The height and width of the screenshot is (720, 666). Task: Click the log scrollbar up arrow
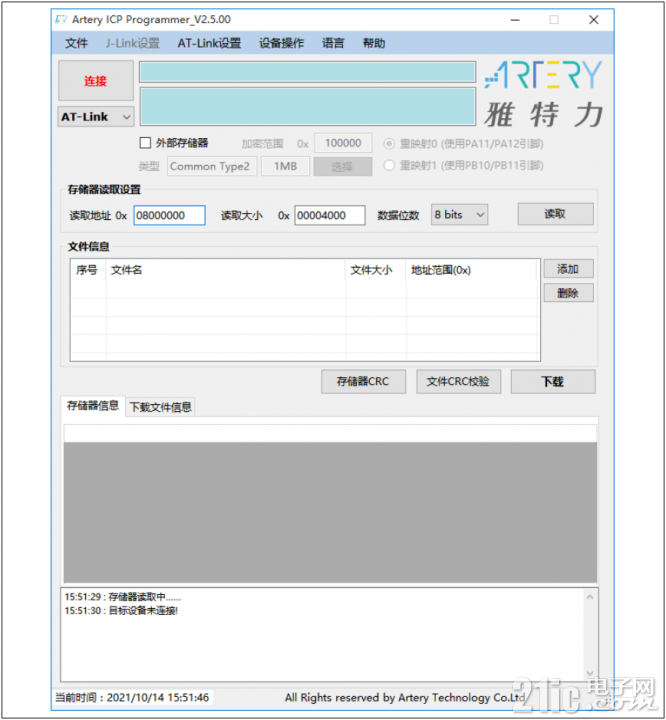tap(590, 597)
